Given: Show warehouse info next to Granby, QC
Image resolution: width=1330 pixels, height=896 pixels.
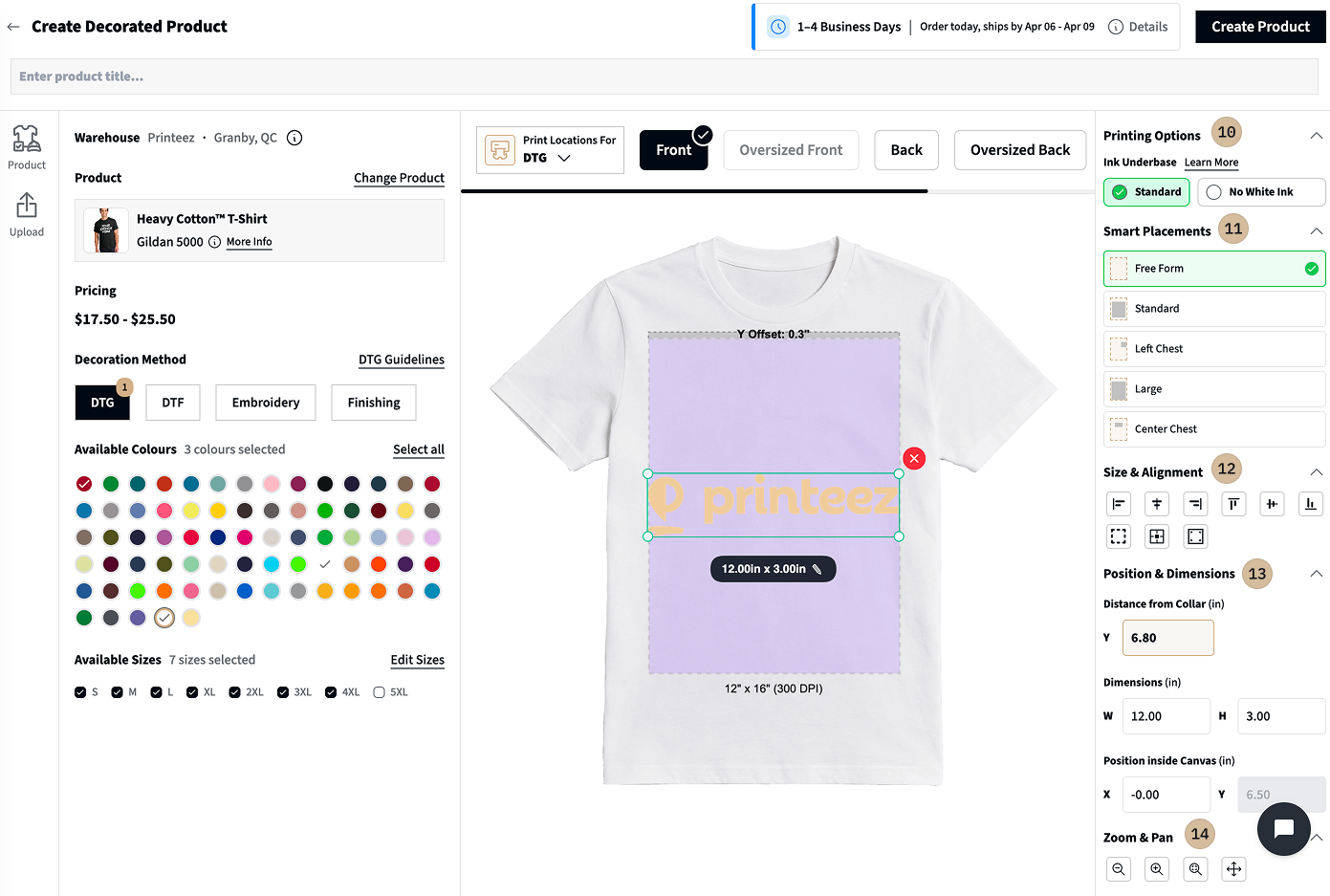Looking at the screenshot, I should tap(294, 138).
